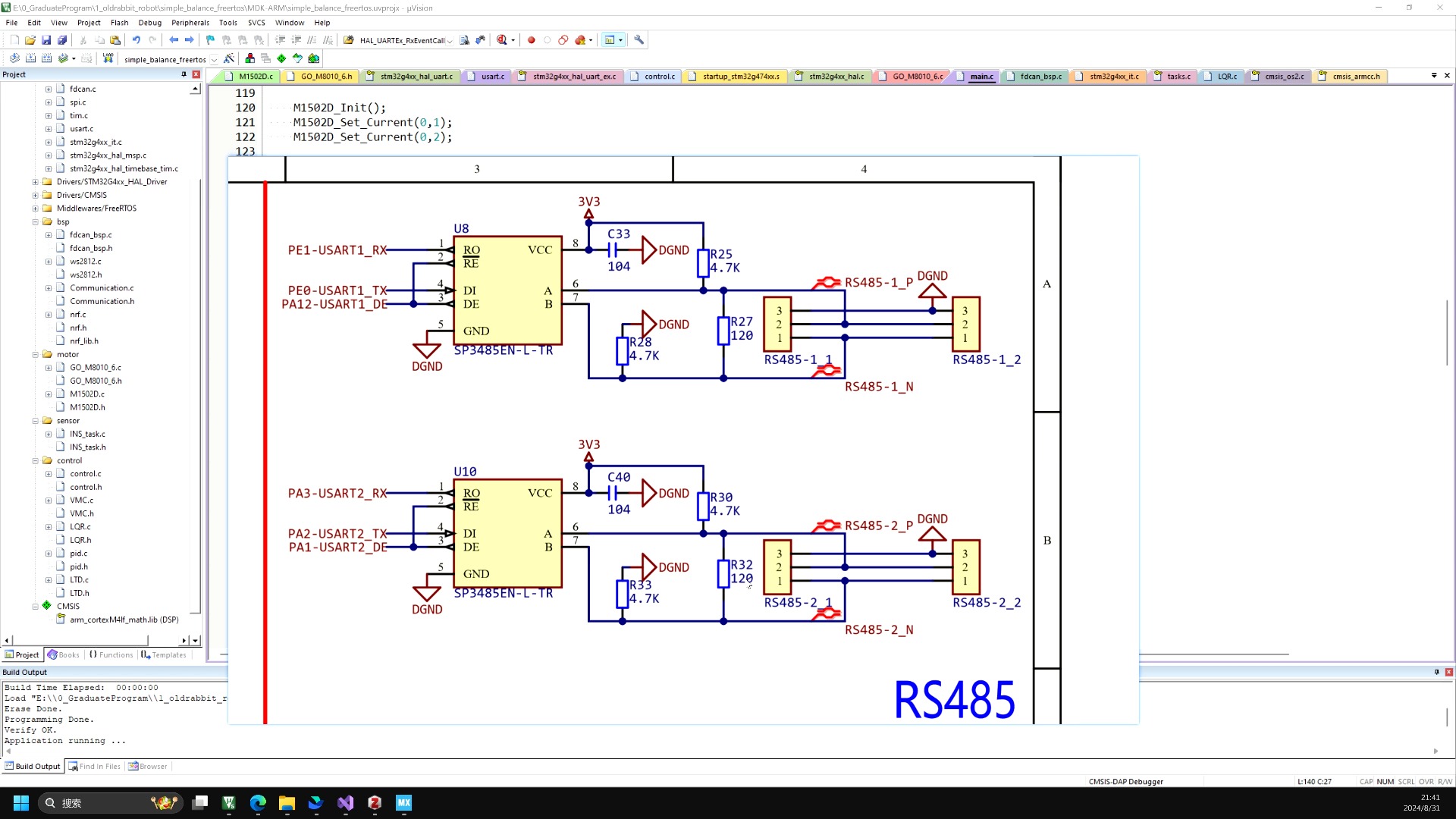Screen dimensions: 1456x819
Task: Expand the Middlewares/FreeRTOS group
Action: [36, 209]
